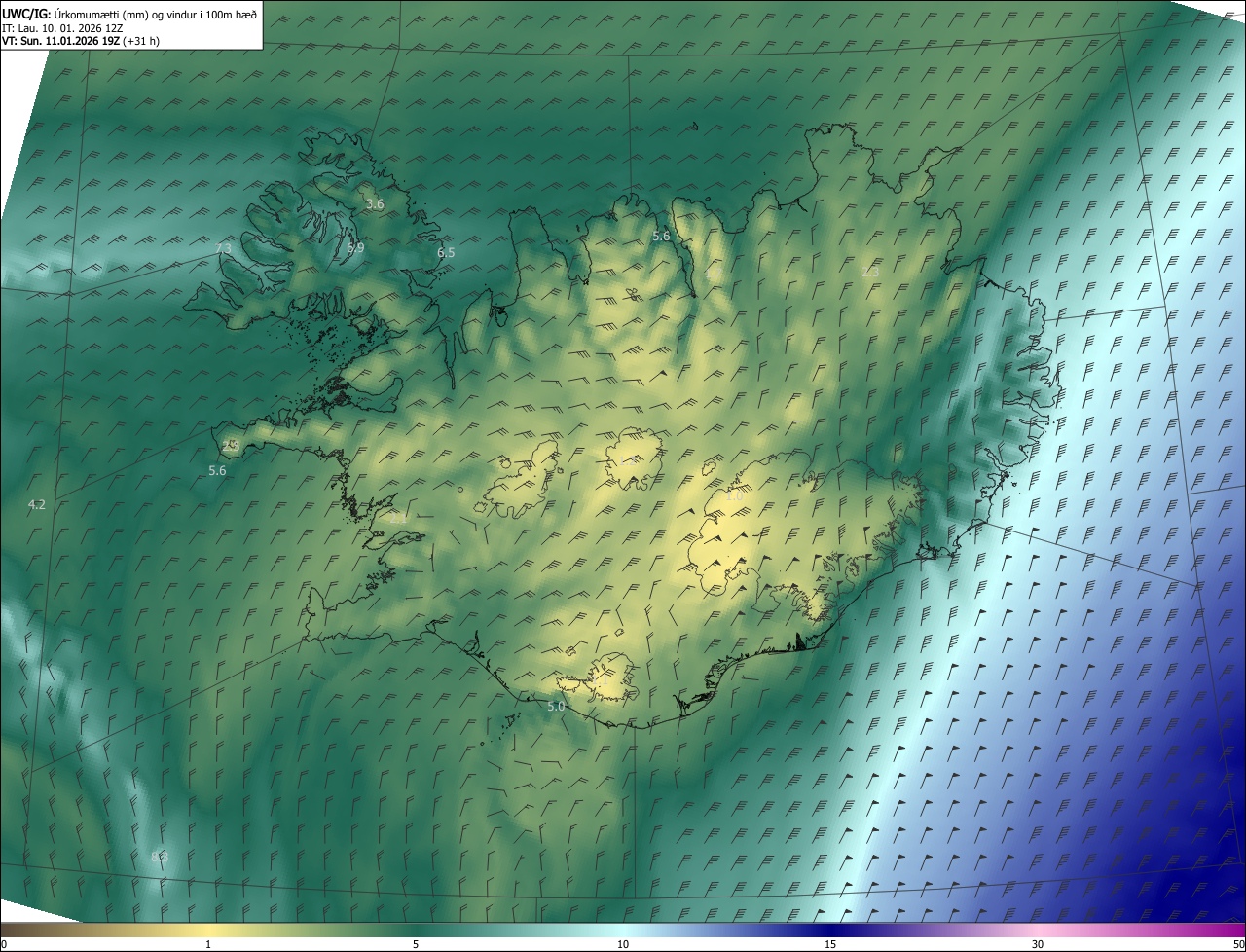This screenshot has height=952, width=1246.
Task: Click the '50' tick on the colorbar
Action: tap(1238, 944)
